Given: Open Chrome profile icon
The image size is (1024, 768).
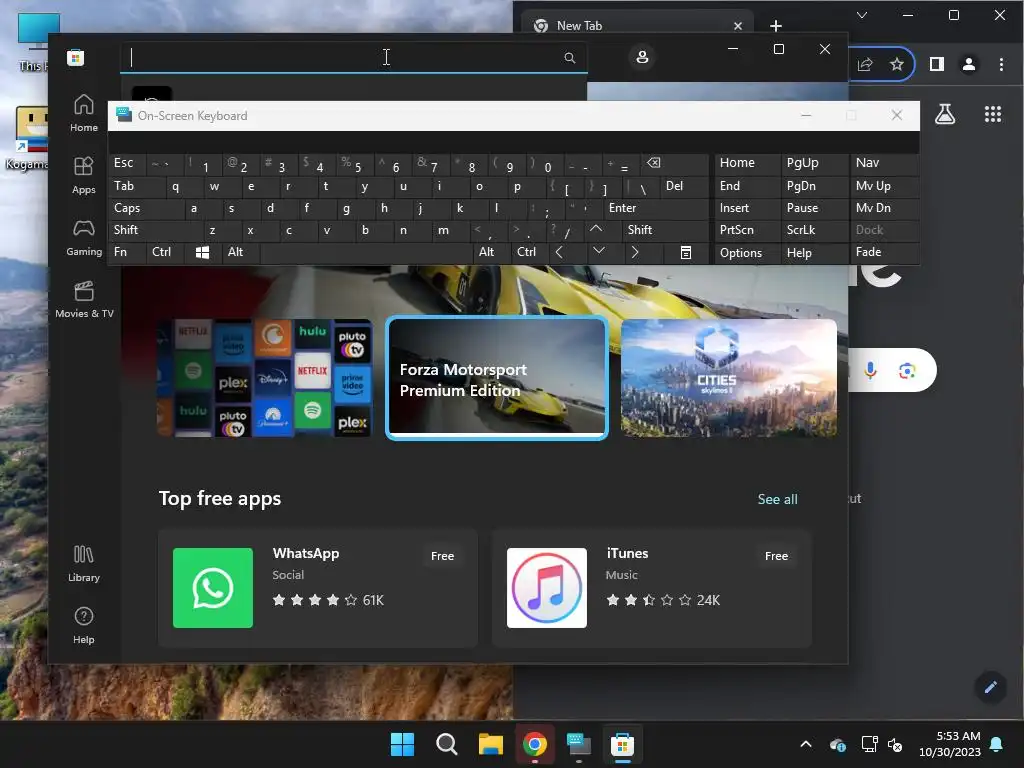Looking at the screenshot, I should pos(969,64).
